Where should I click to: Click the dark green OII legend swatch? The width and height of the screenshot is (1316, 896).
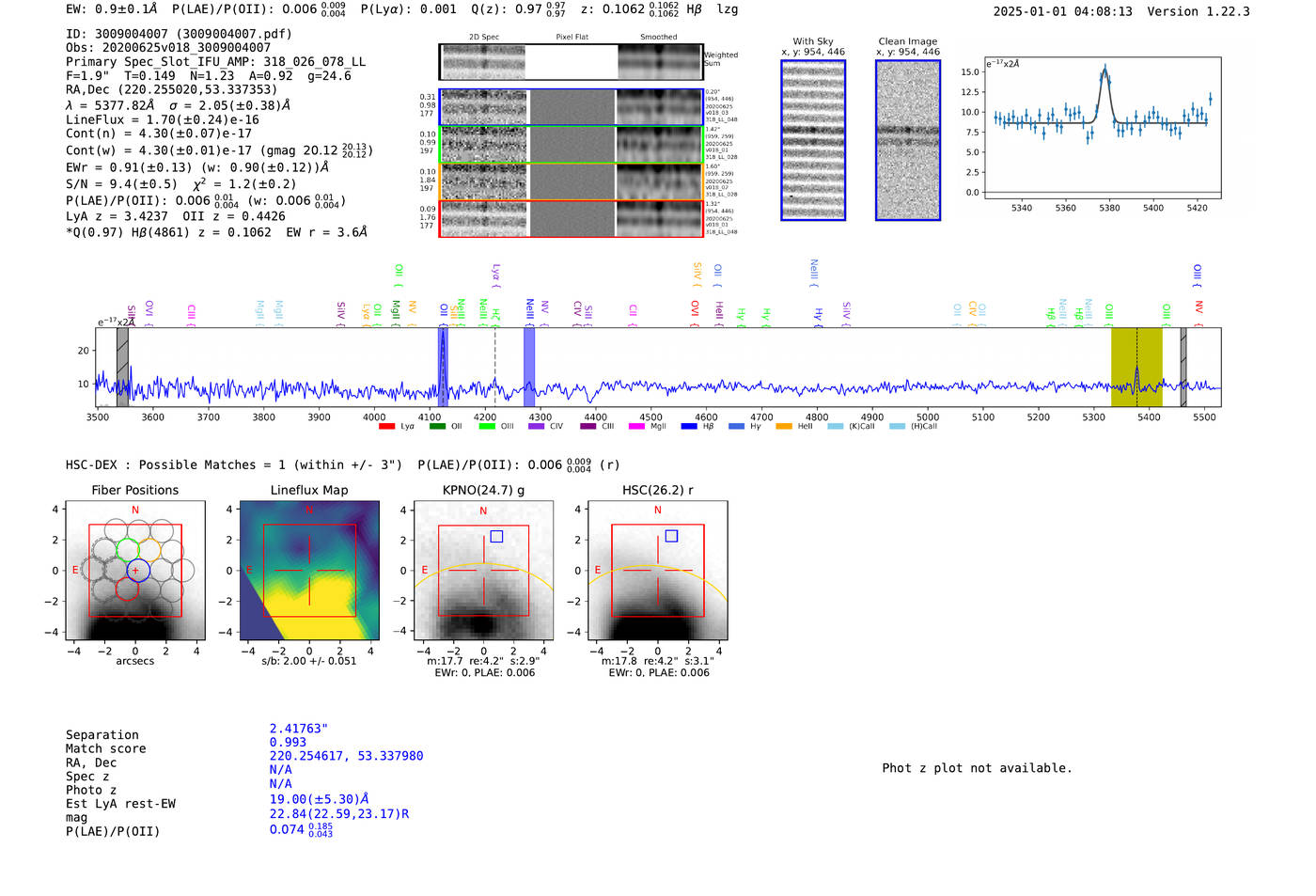point(436,427)
